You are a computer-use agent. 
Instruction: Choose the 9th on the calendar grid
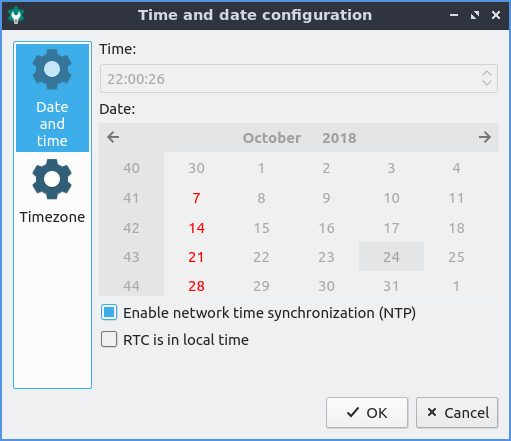coord(326,198)
